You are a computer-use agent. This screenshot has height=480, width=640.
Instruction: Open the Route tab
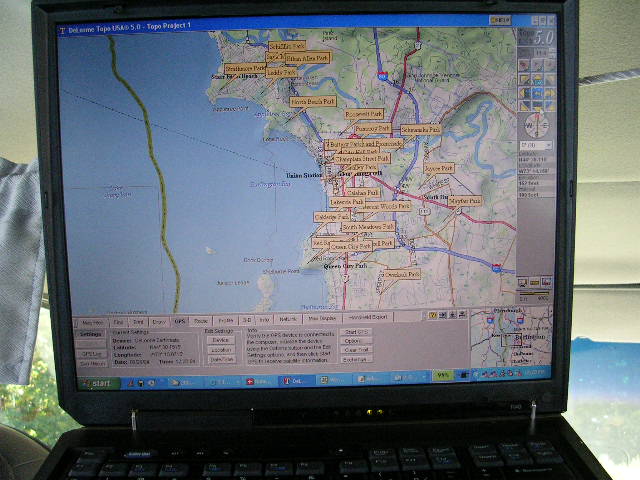201,322
